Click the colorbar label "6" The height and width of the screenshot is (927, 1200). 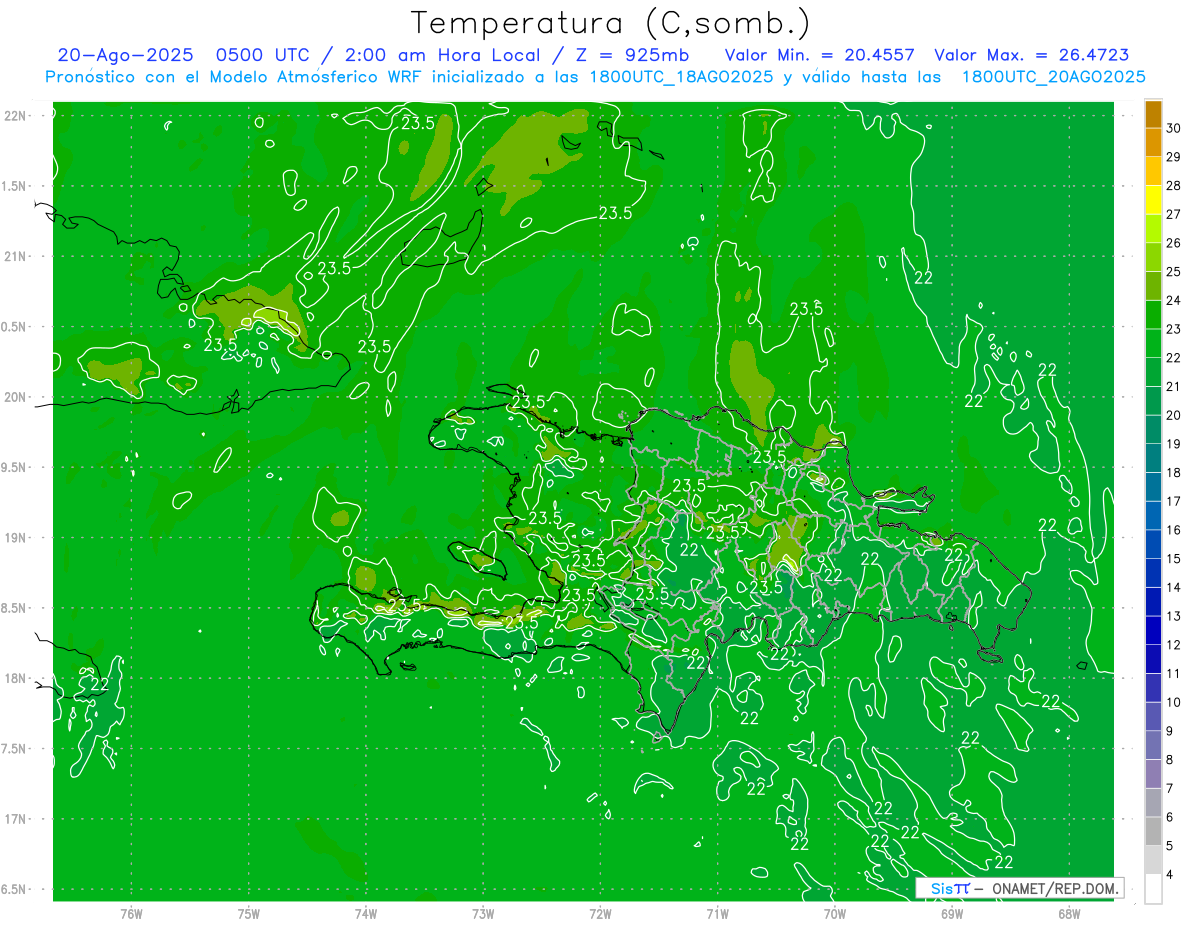pos(1170,818)
